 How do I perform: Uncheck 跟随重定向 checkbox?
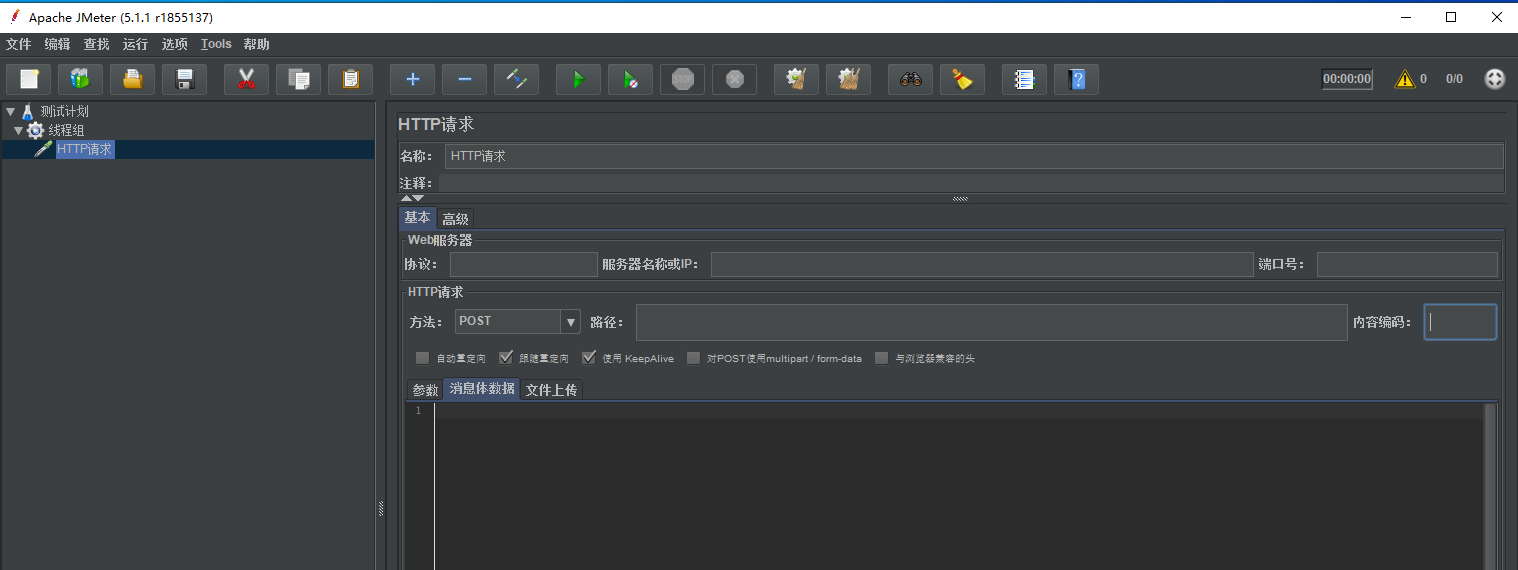tap(505, 358)
